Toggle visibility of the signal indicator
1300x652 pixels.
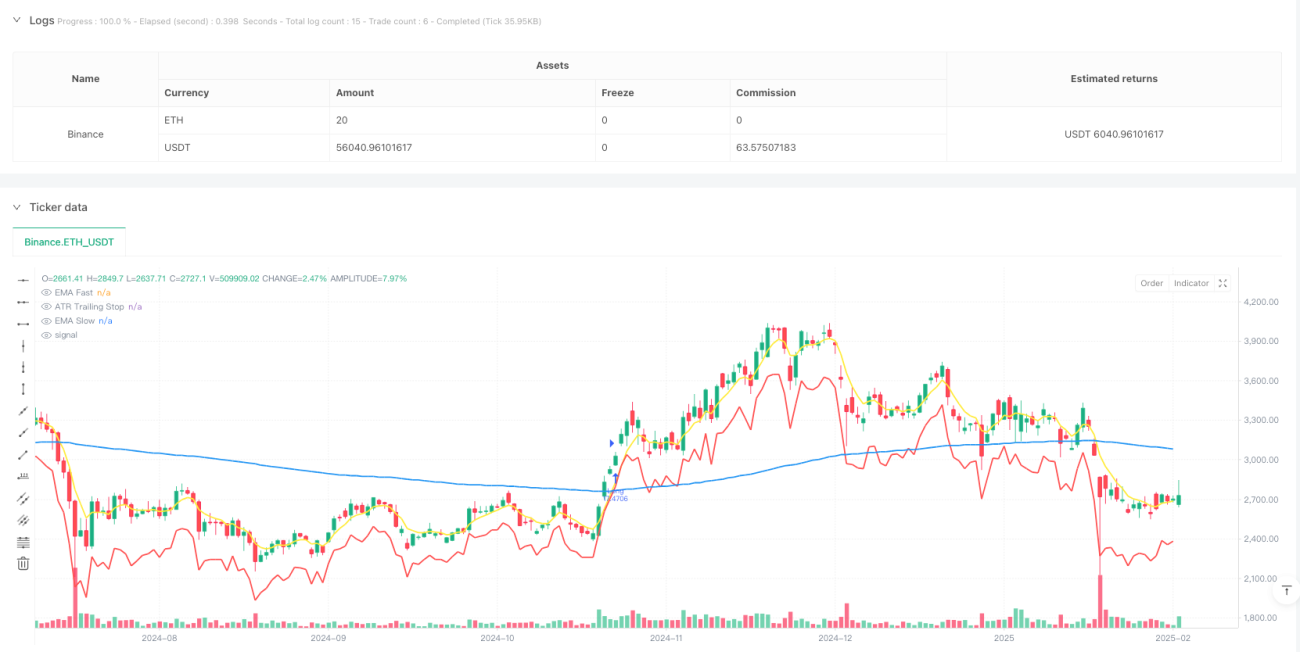(45, 335)
